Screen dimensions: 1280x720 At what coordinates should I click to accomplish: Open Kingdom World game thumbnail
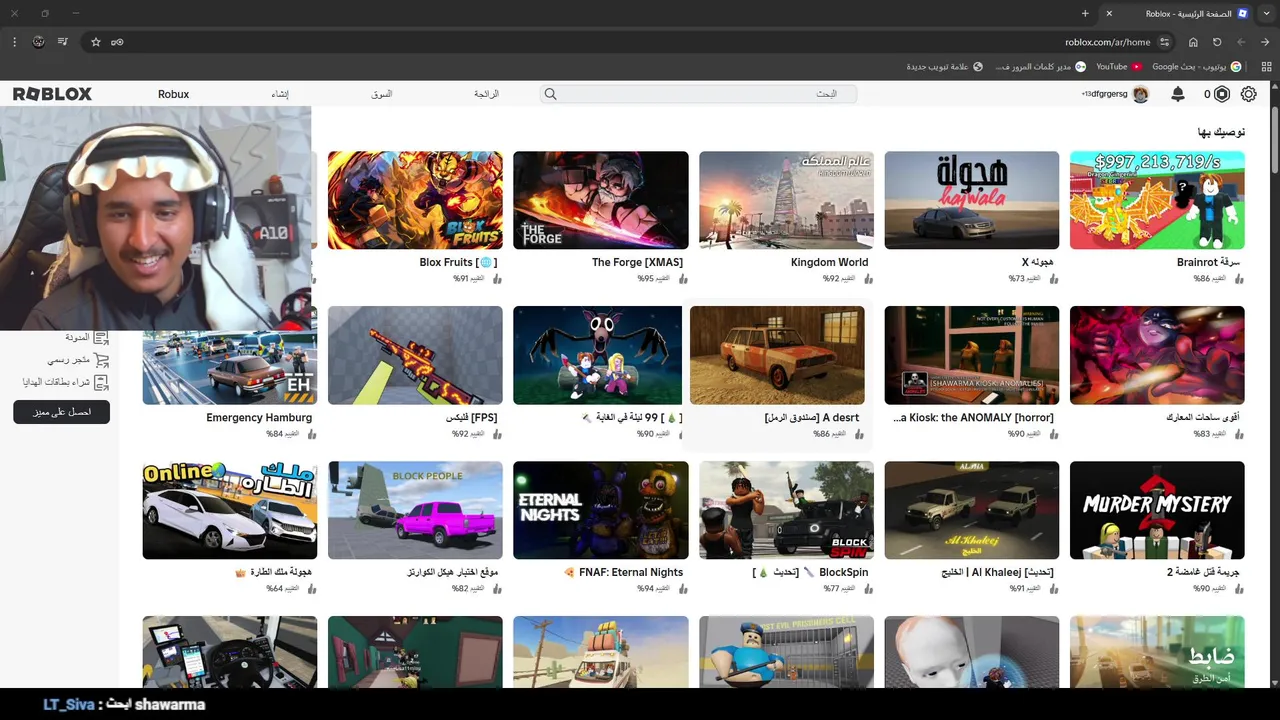(x=786, y=200)
